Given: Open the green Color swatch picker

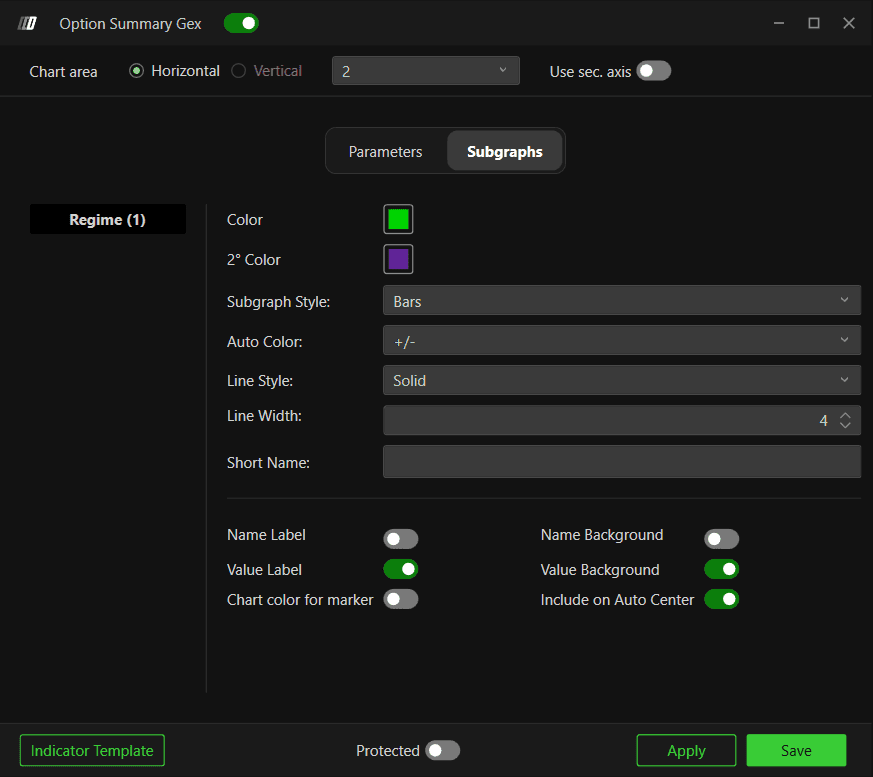Looking at the screenshot, I should click(x=398, y=219).
